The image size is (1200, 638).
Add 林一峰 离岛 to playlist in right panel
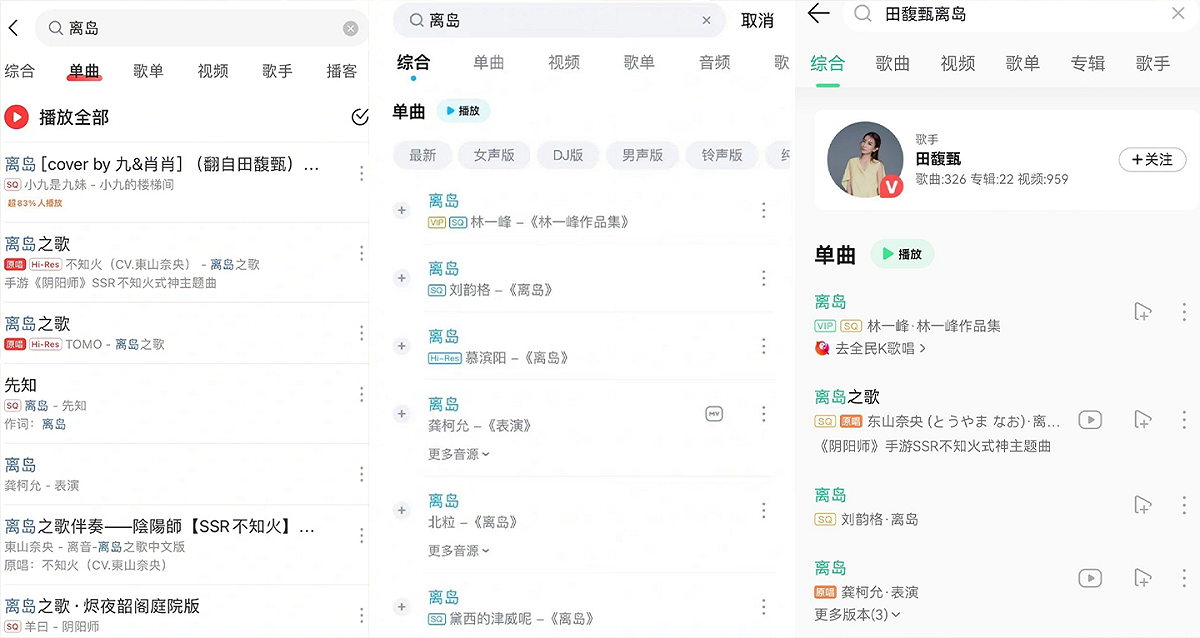coord(1142,312)
